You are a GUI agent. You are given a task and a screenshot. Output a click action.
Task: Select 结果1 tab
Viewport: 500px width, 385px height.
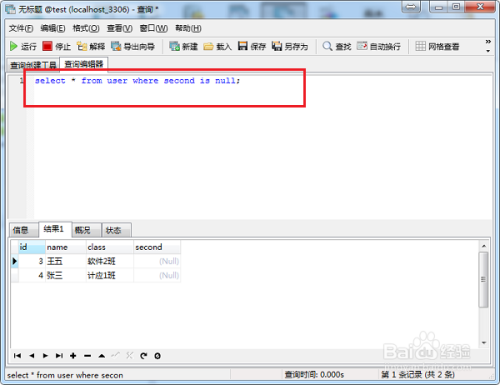click(54, 229)
